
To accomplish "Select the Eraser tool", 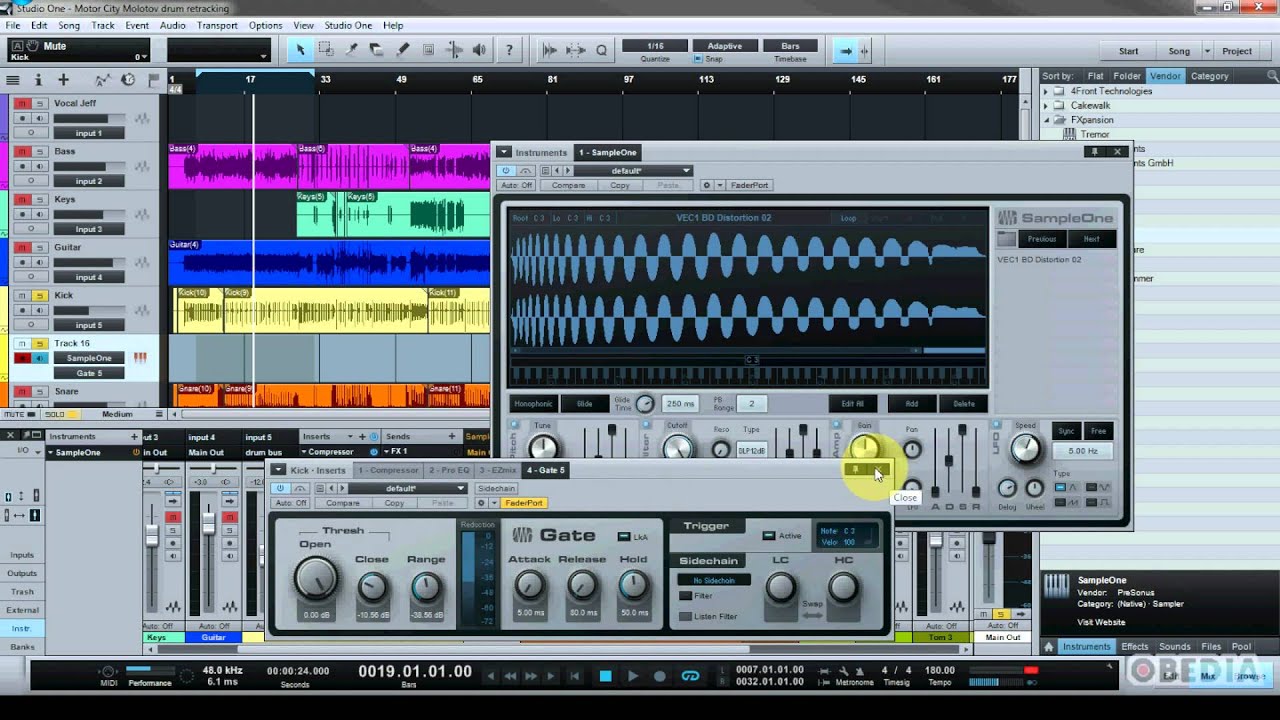I will click(x=377, y=49).
